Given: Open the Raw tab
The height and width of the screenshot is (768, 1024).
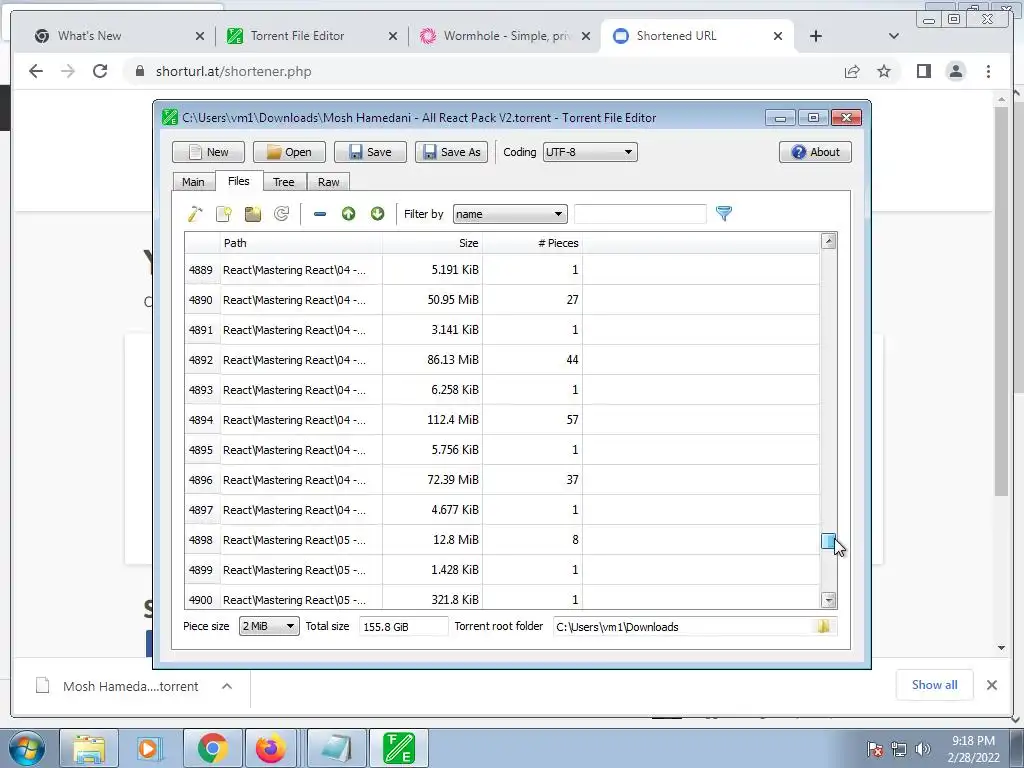Looking at the screenshot, I should 328,182.
